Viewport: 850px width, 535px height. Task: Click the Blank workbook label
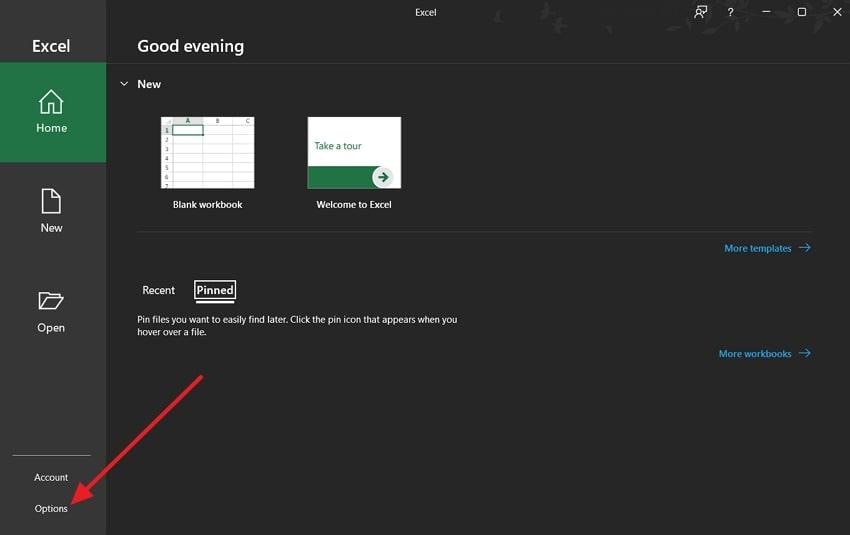tap(208, 204)
